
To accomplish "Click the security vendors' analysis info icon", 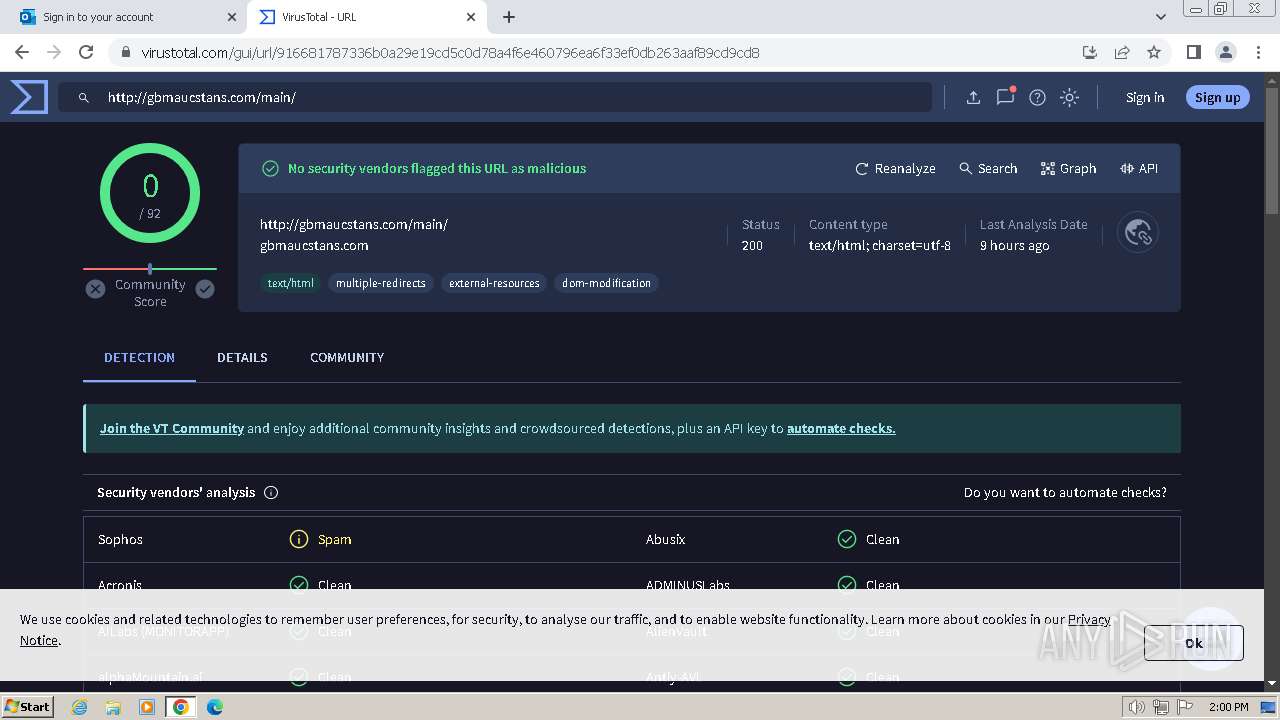I will [271, 492].
